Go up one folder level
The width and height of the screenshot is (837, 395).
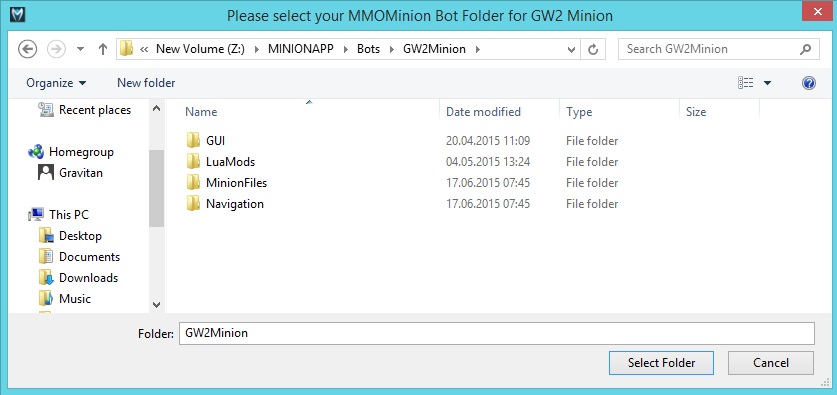click(x=103, y=50)
